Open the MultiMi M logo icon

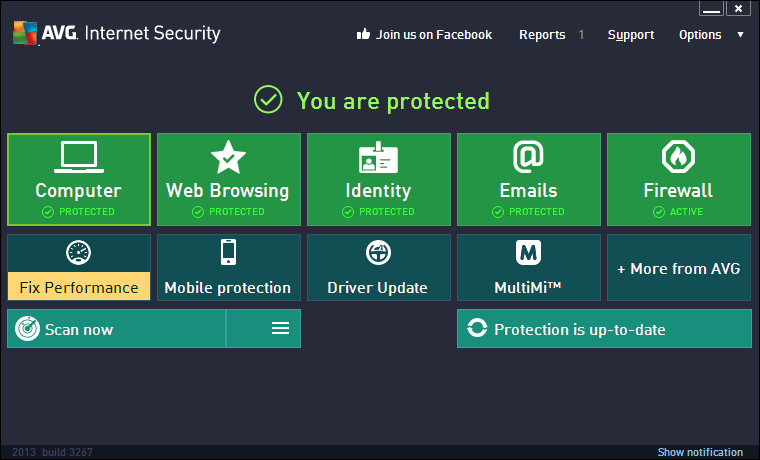[528, 252]
